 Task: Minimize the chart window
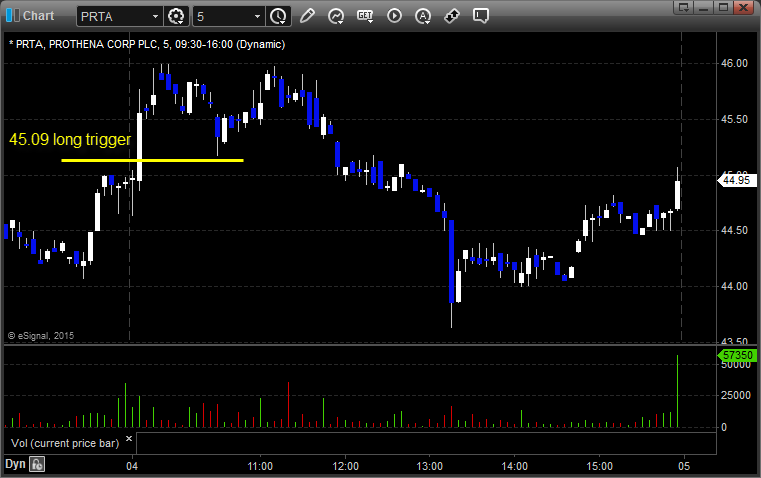[703, 7]
